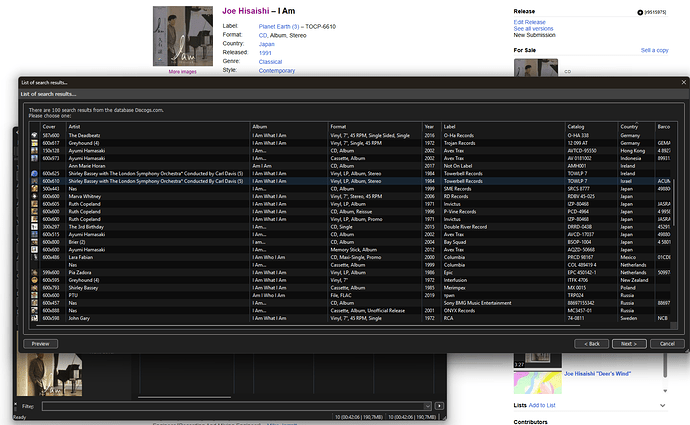Open the Filter dropdown arrow
This screenshot has height=425, width=690.
pos(427,406)
